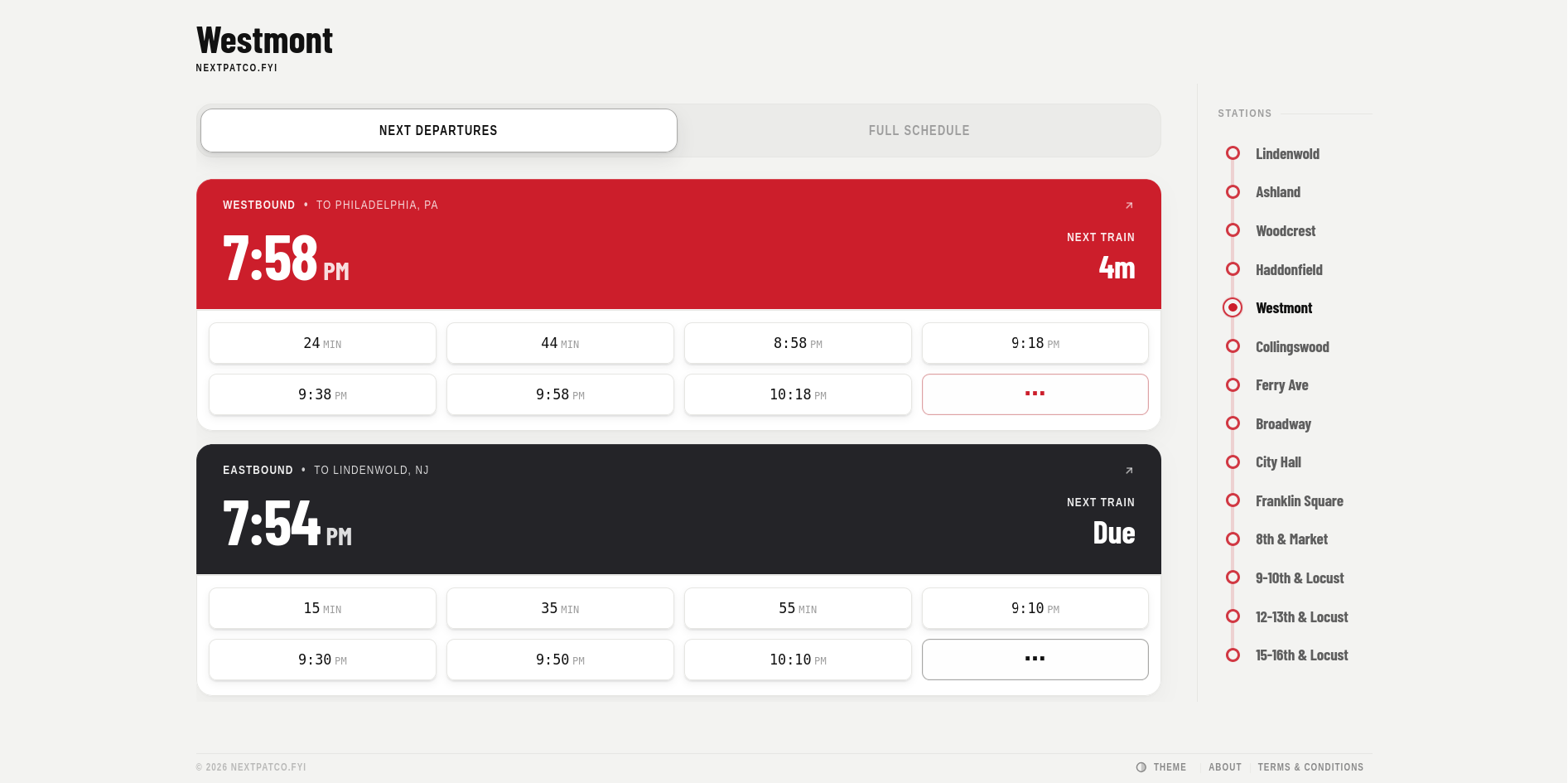Select the Franklin Square station circle marker
1568x783 pixels.
point(1233,500)
